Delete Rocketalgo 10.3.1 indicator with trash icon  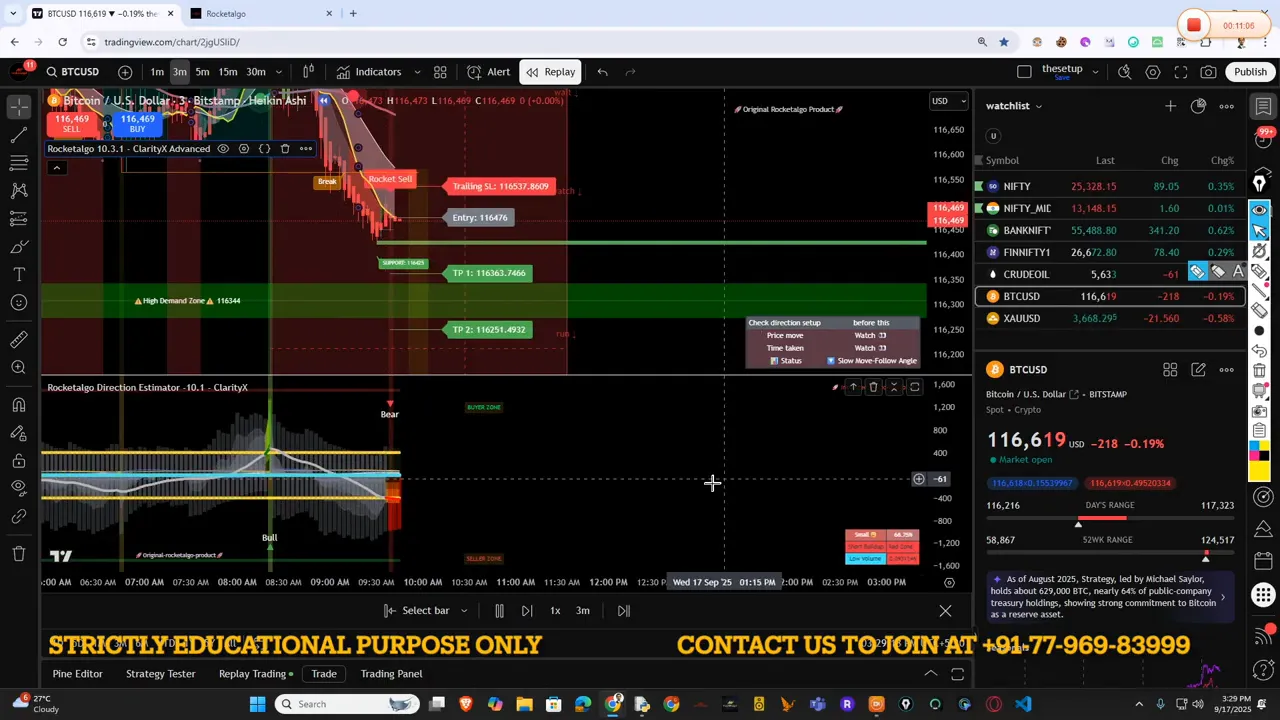[x=285, y=149]
